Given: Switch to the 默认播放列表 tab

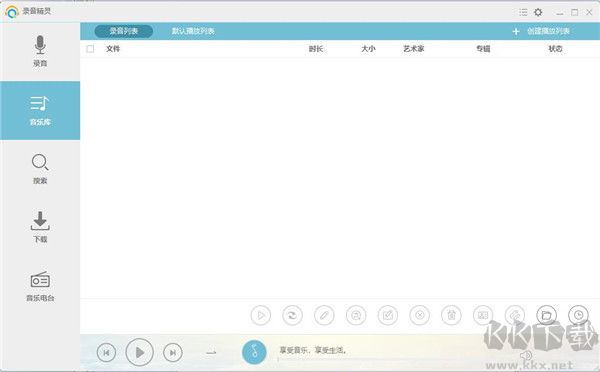Looking at the screenshot, I should (x=193, y=31).
